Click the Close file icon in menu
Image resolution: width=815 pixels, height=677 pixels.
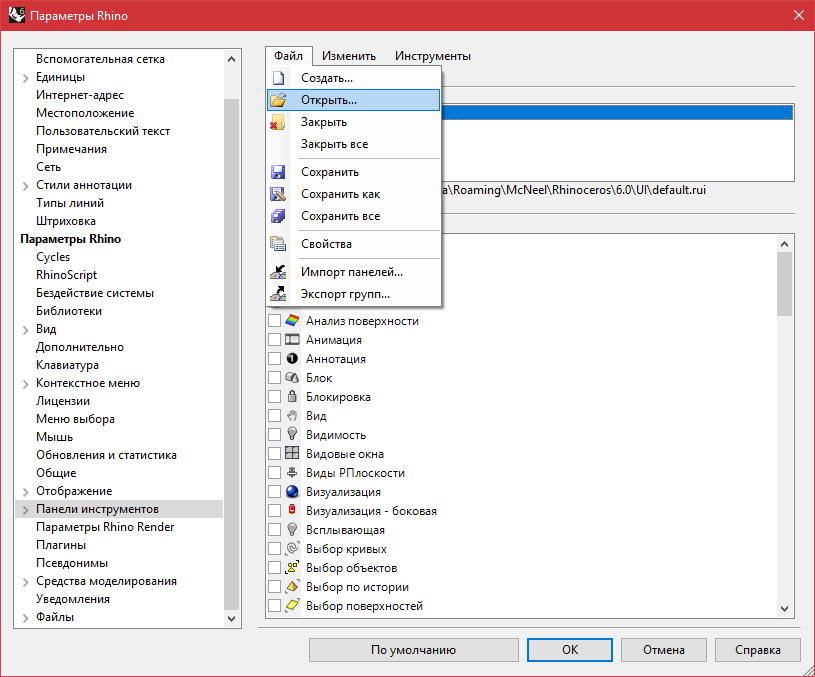(x=279, y=122)
